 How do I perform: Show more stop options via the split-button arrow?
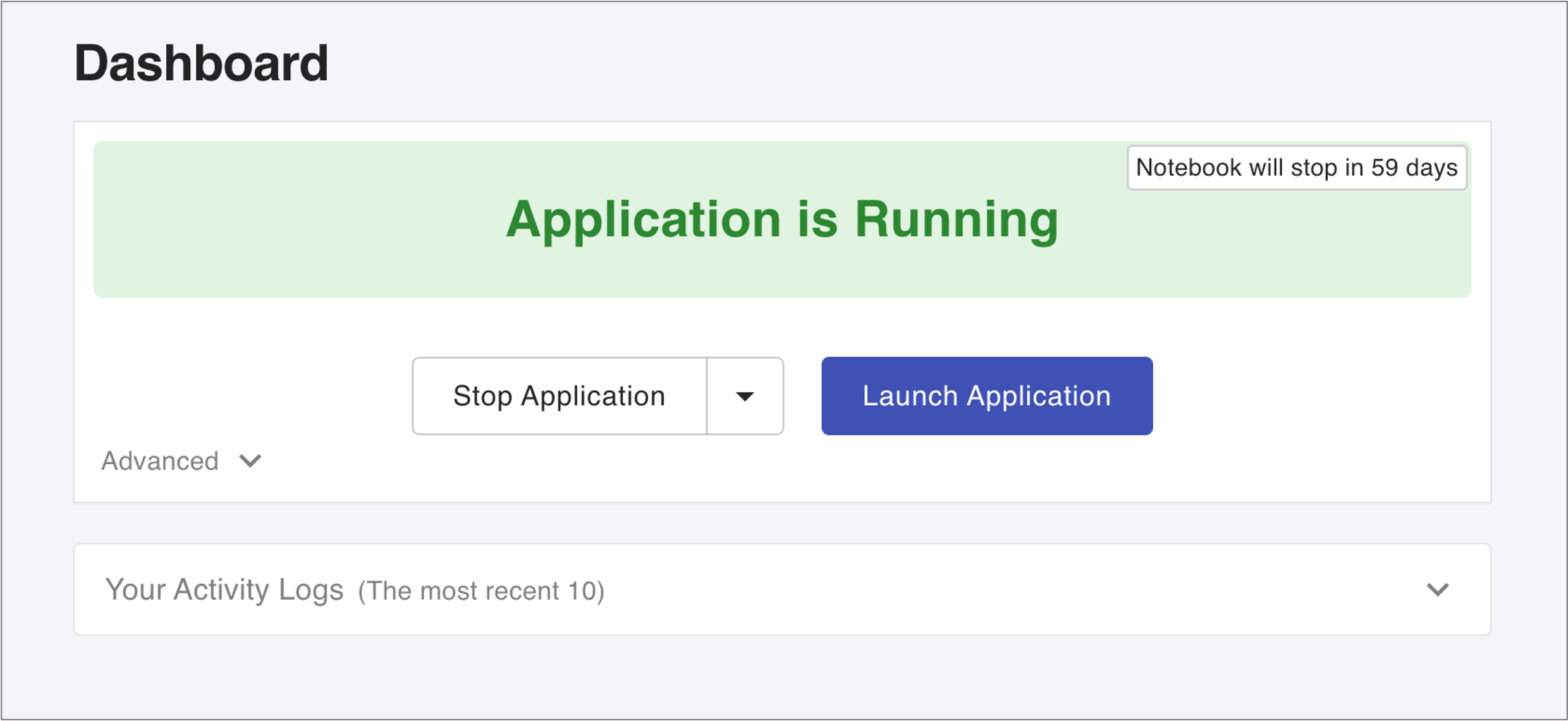click(x=745, y=396)
